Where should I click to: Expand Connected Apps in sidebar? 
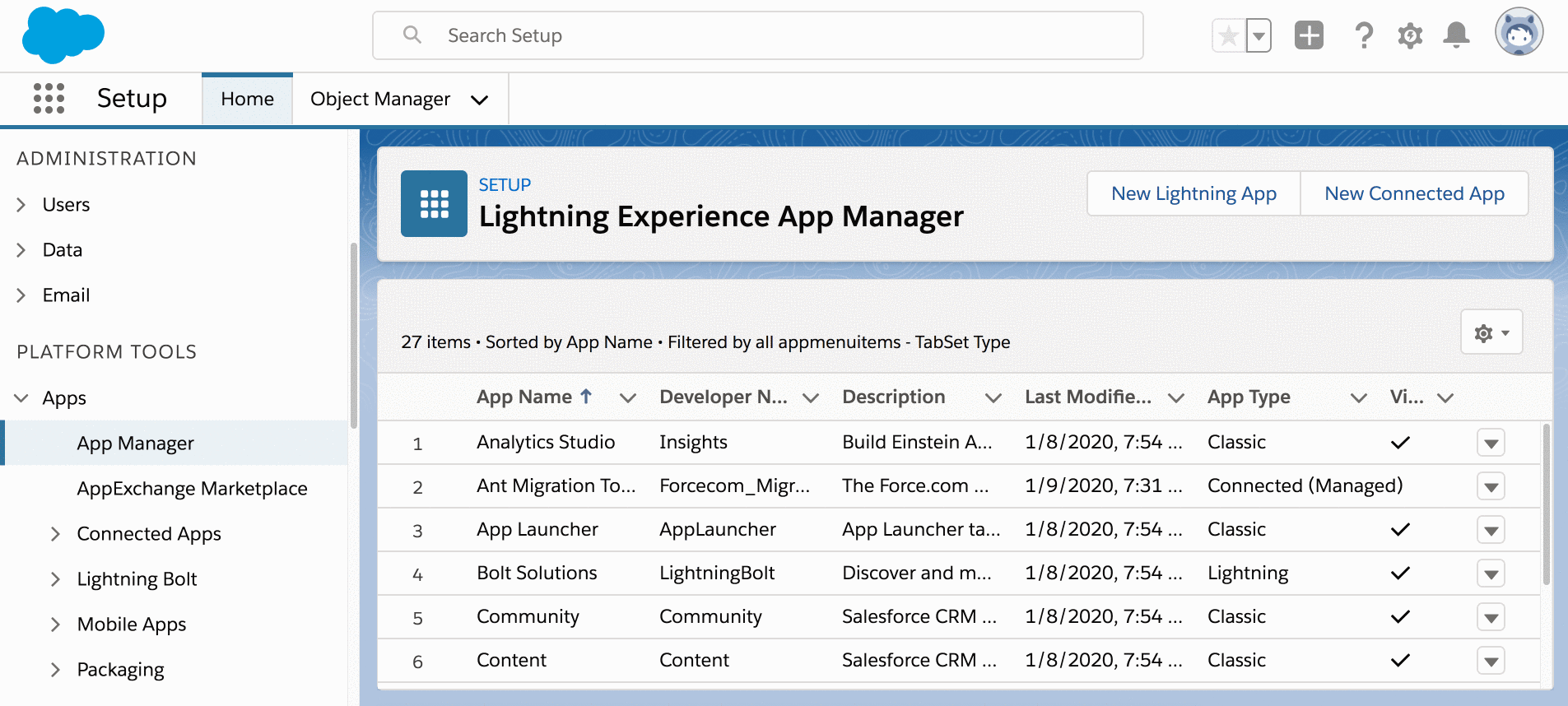pos(55,534)
